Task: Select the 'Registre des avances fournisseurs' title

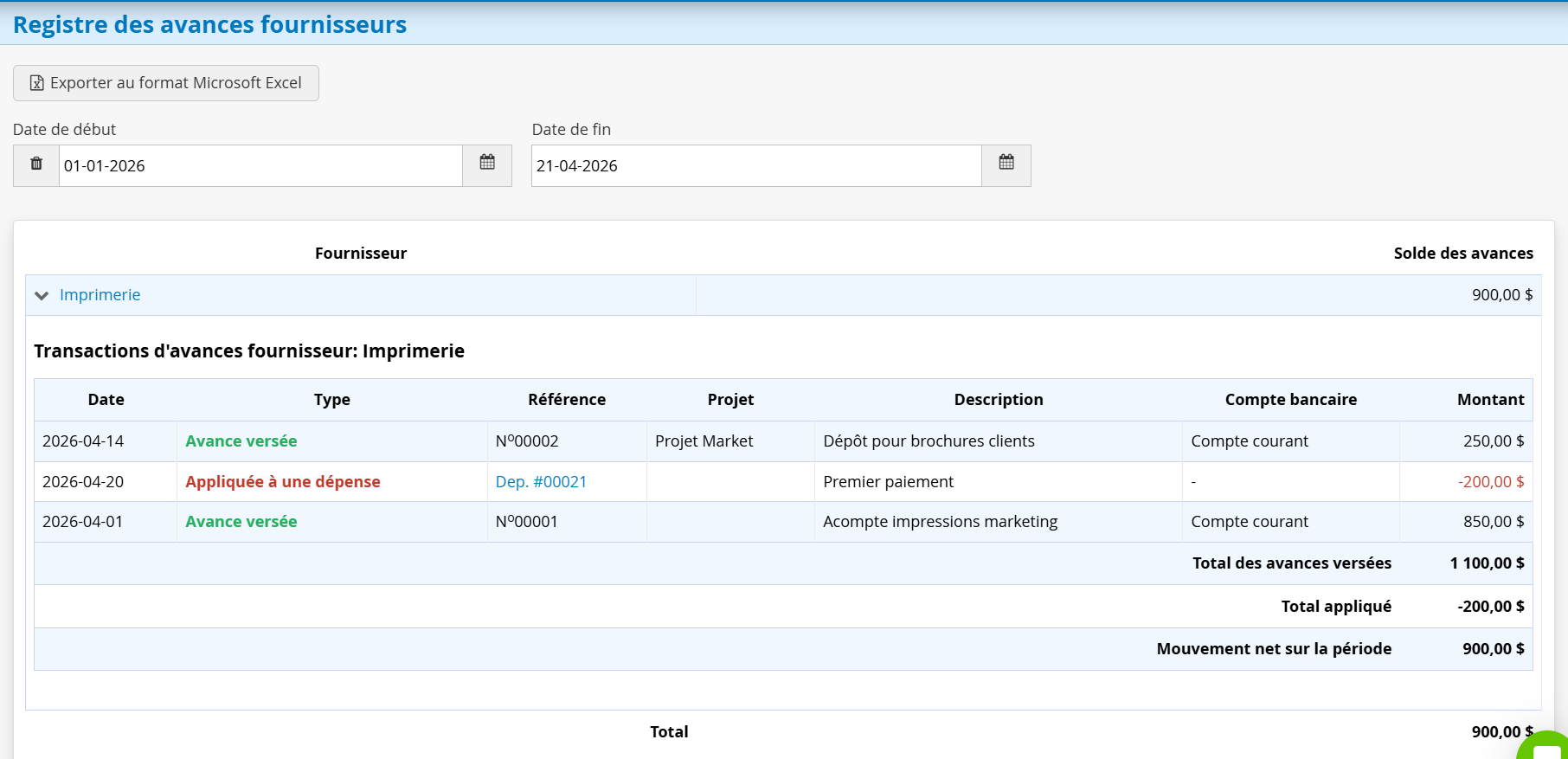Action: pos(209,24)
